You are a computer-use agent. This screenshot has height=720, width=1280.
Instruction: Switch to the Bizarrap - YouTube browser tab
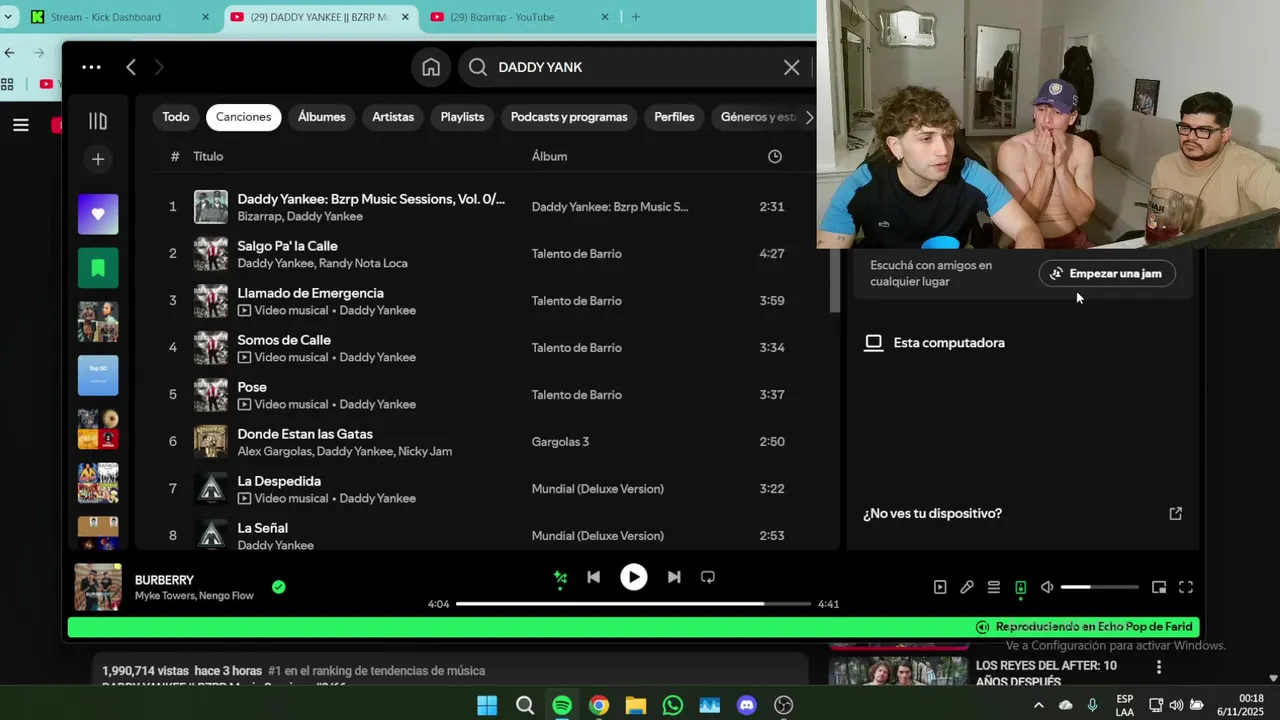click(520, 17)
